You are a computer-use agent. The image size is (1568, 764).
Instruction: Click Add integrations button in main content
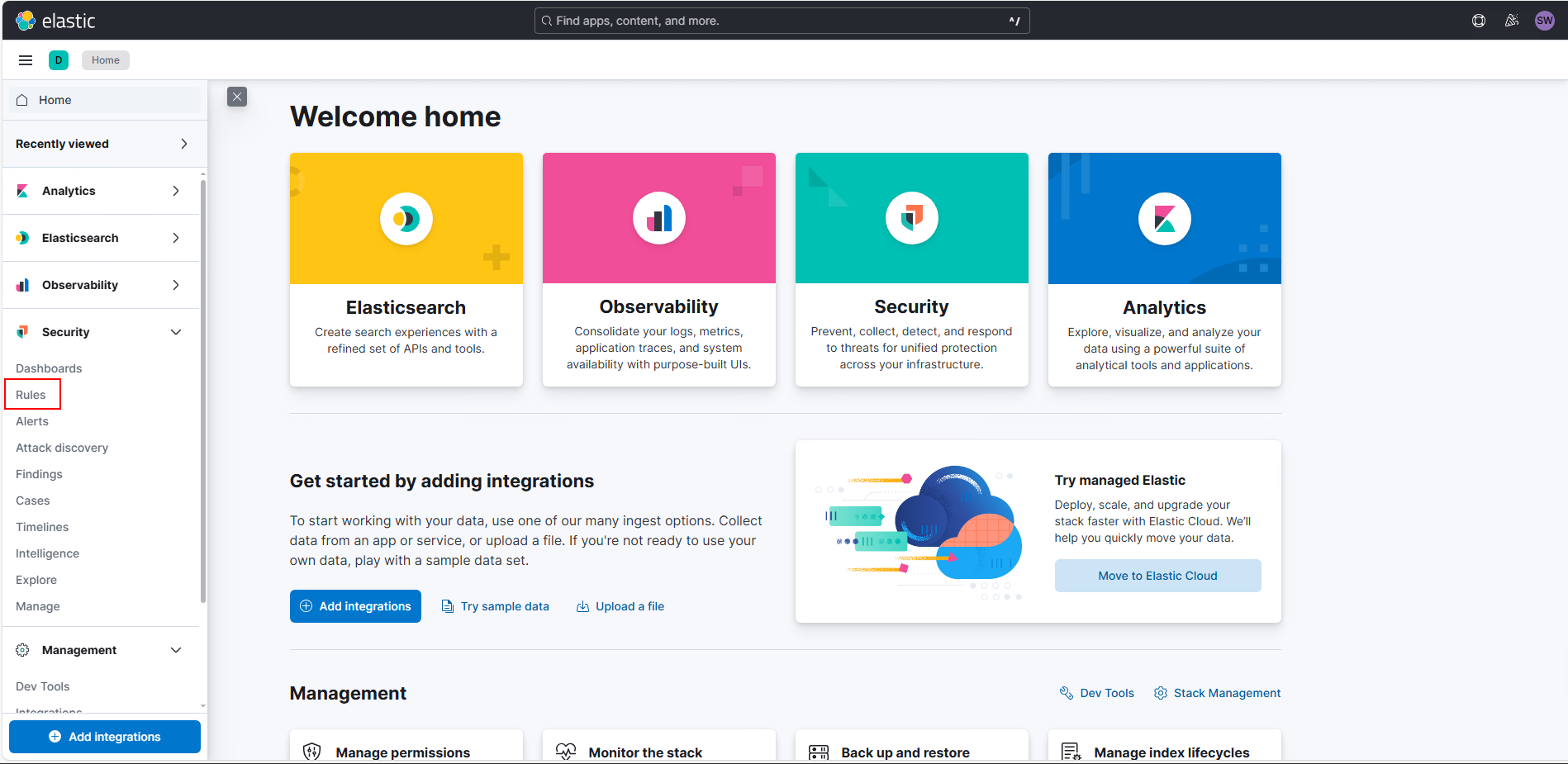tap(355, 606)
